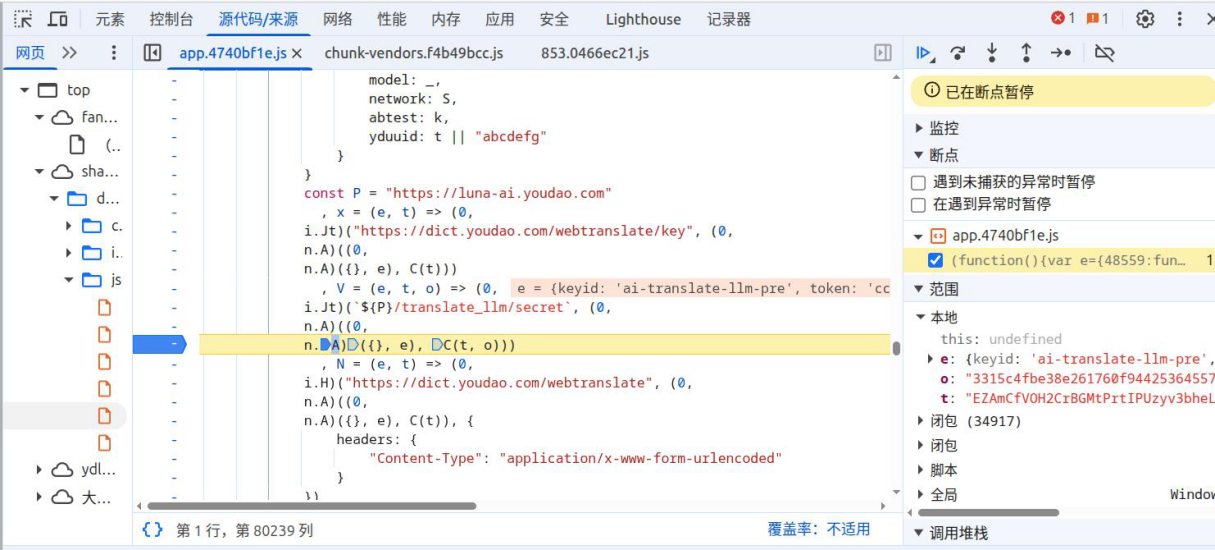1215x550 pixels.
Task: Collapse the top tree node
Action: tap(24, 90)
